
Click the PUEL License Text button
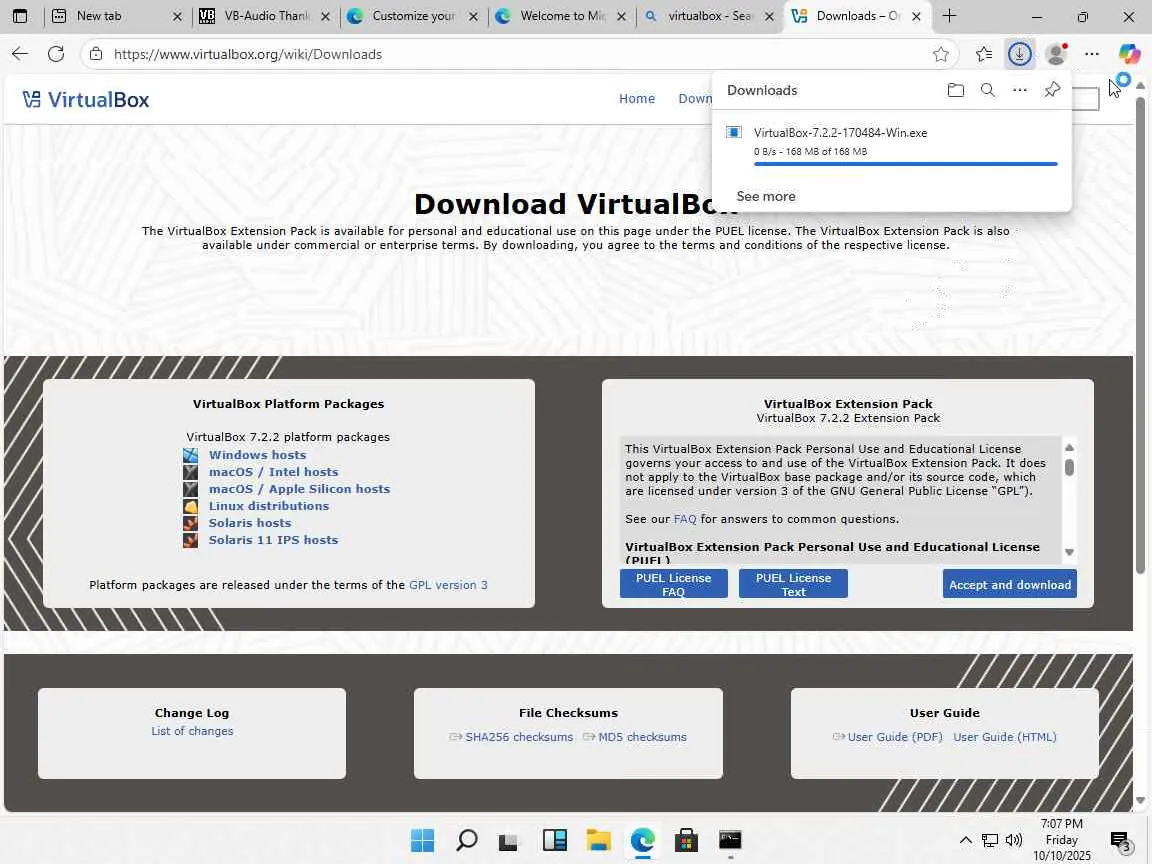793,584
